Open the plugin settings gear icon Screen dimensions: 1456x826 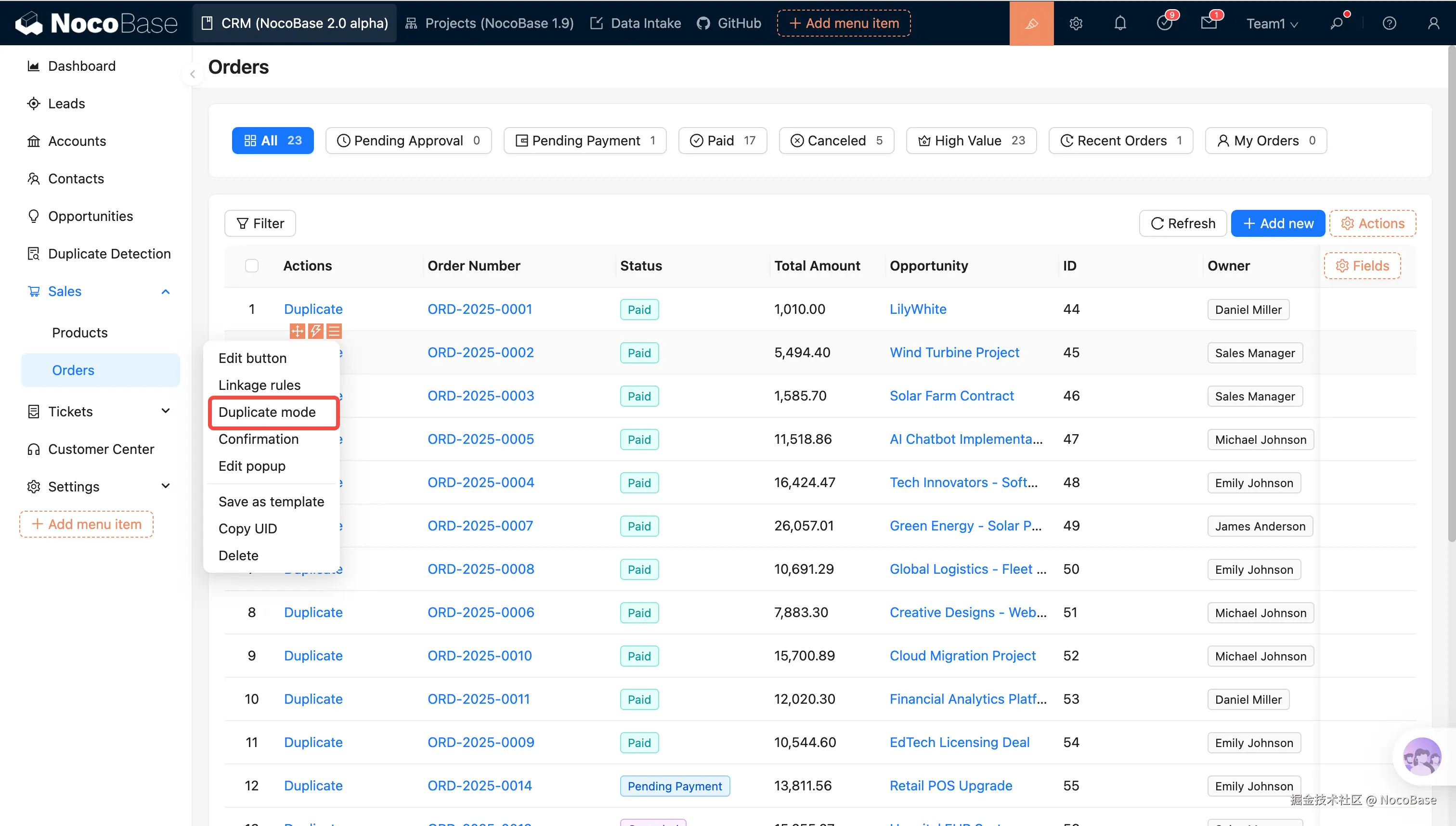[x=1076, y=23]
